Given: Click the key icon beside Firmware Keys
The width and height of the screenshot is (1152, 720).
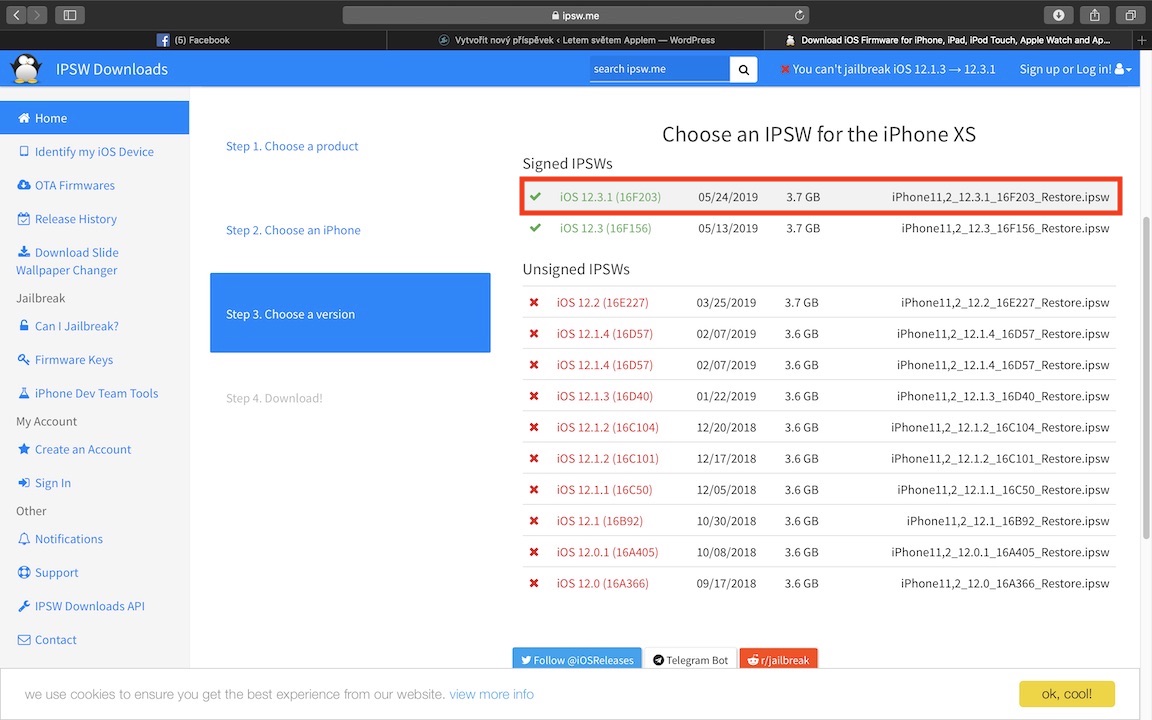Looking at the screenshot, I should point(24,359).
